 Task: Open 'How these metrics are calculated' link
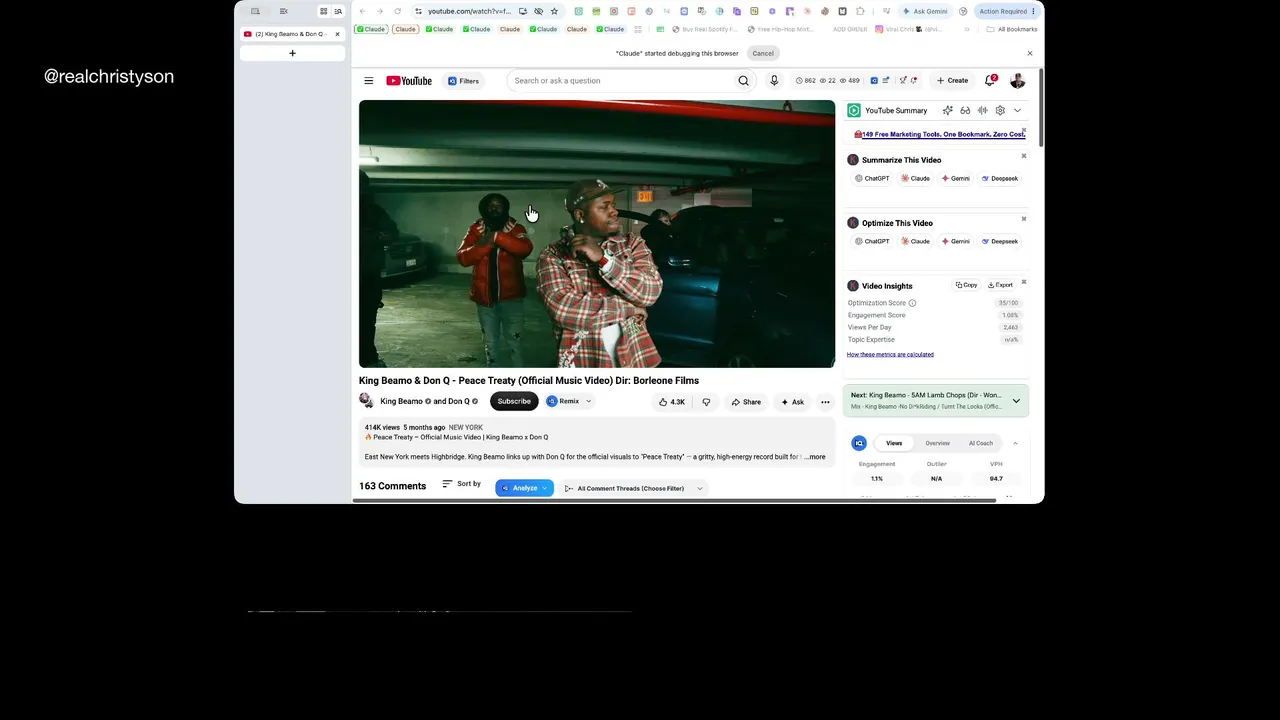tap(890, 355)
